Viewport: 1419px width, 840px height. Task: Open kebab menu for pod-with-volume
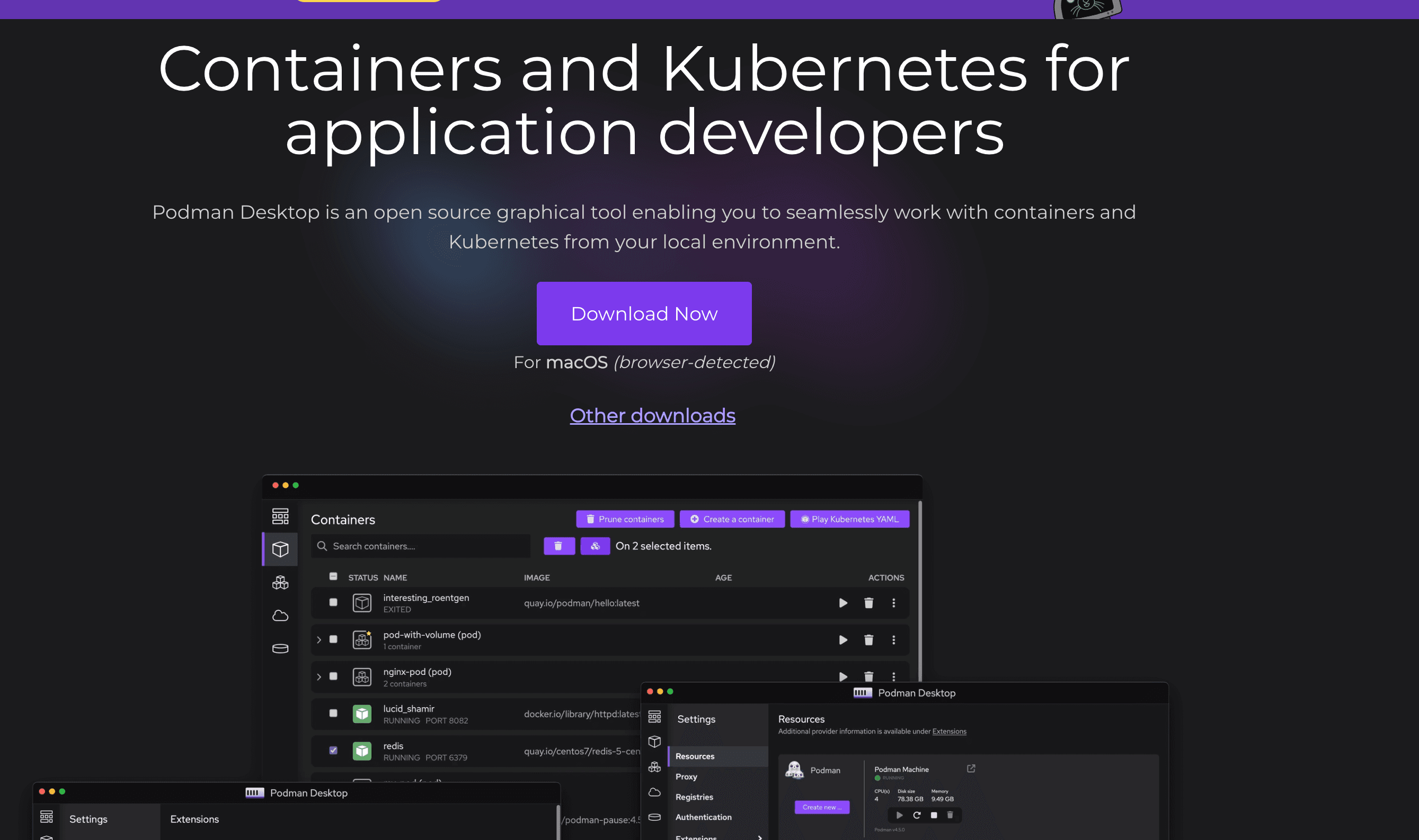coord(893,640)
